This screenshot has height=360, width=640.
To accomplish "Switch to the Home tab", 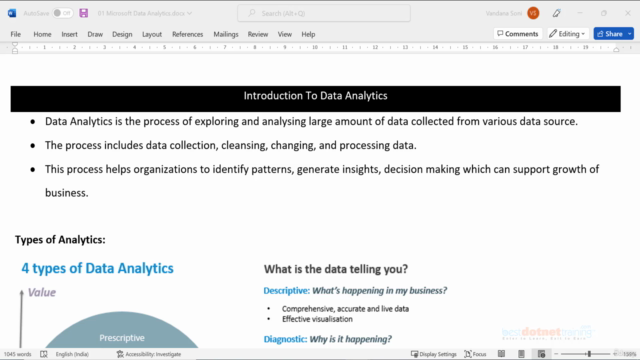I will tap(42, 34).
